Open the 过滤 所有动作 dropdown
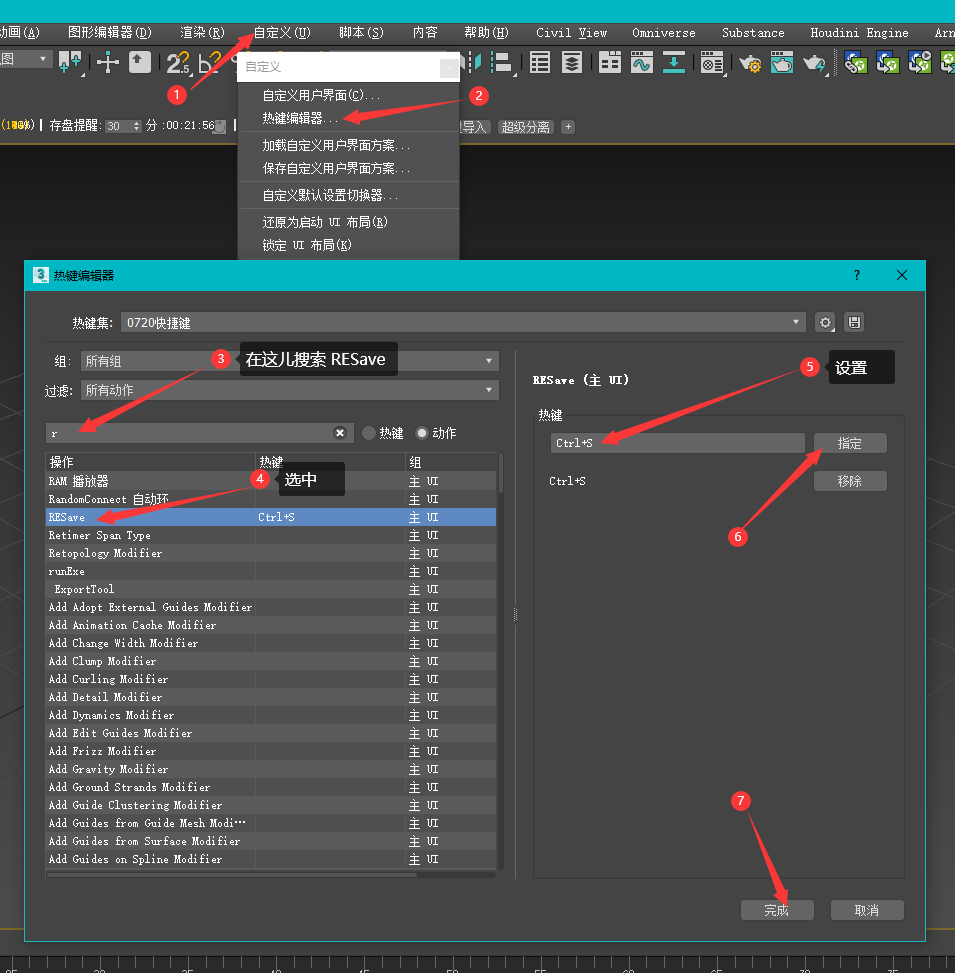 point(290,390)
